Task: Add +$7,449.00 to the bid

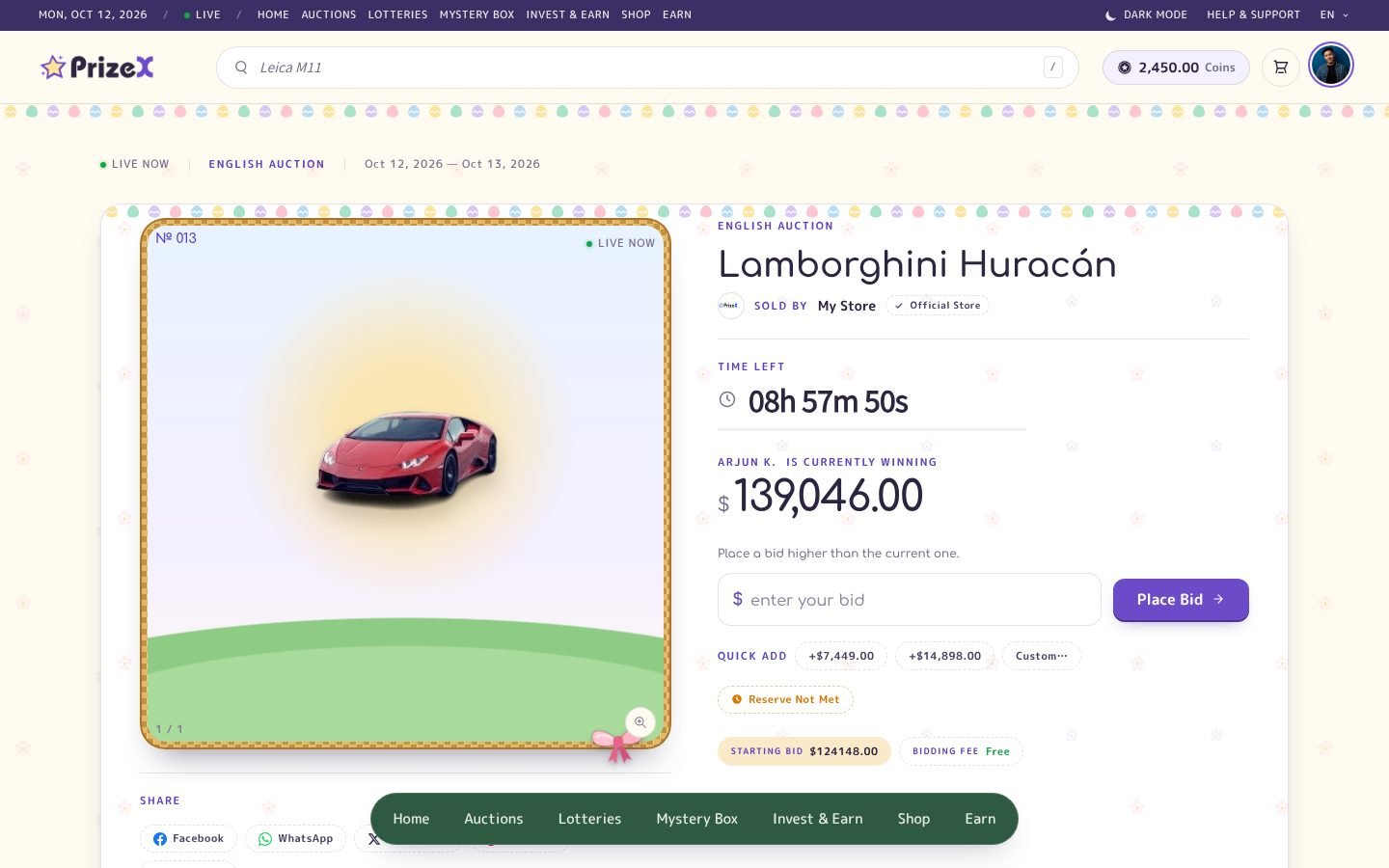Action: [841, 656]
